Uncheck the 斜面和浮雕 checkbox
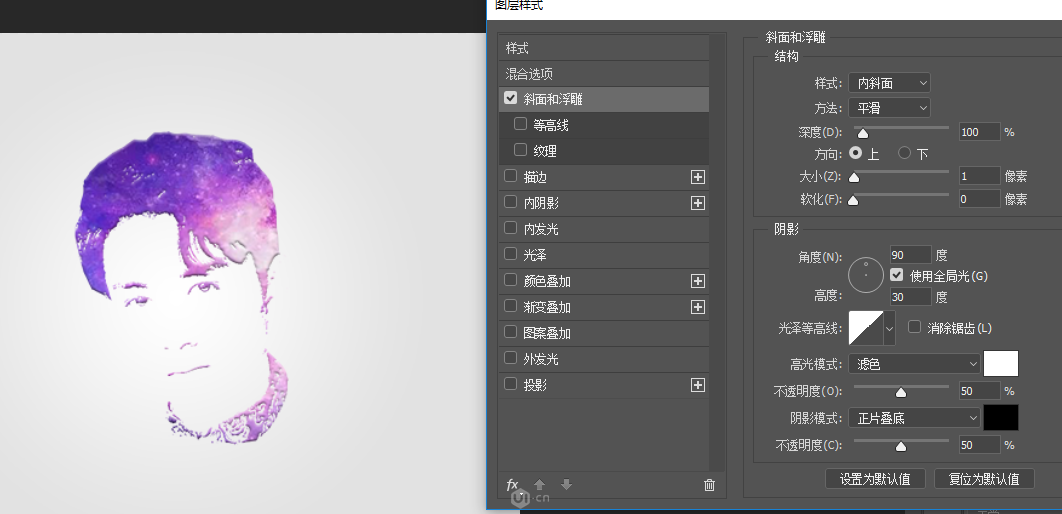This screenshot has height=514, width=1062. (511, 98)
